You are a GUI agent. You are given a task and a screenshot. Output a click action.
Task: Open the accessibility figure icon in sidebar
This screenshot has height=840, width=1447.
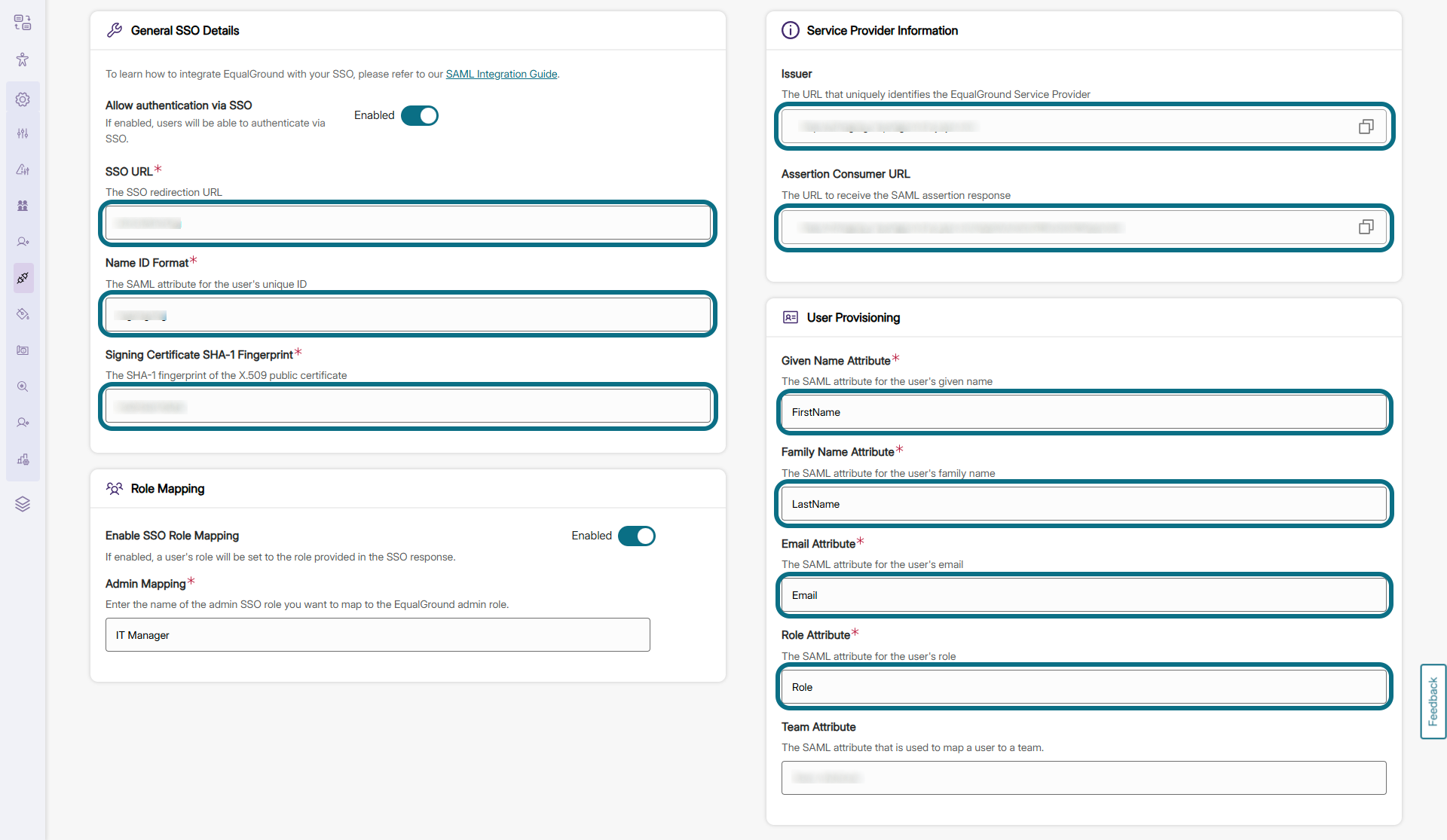[x=23, y=60]
